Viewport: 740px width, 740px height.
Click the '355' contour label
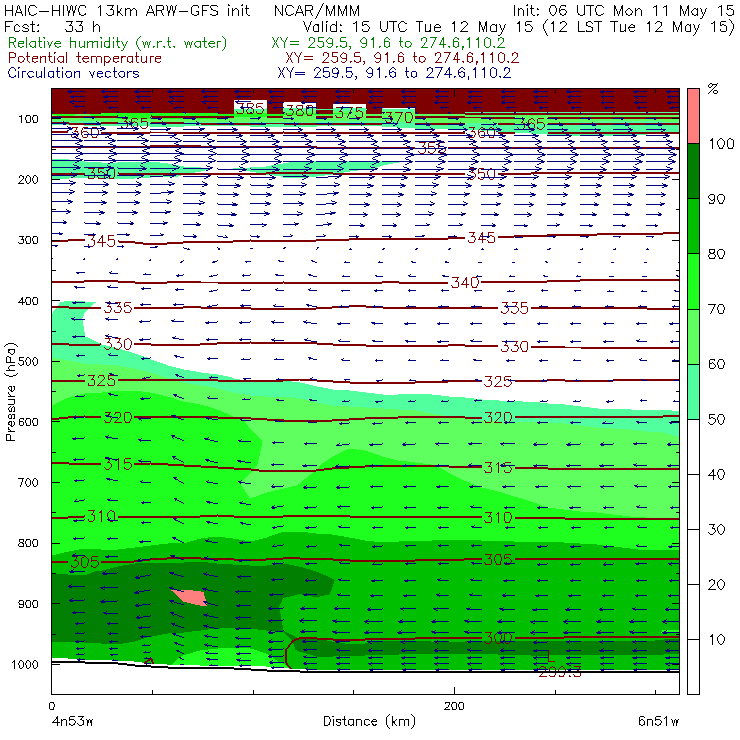point(432,148)
